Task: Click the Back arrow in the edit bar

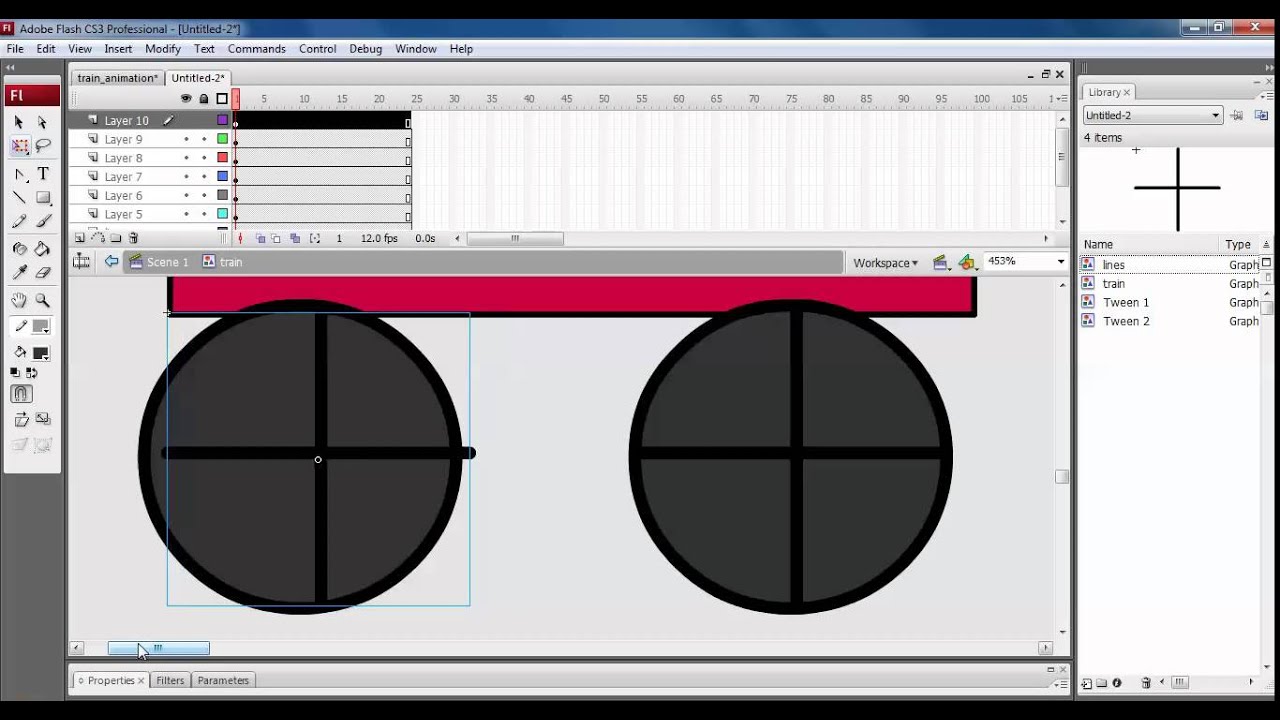Action: pyautogui.click(x=111, y=262)
